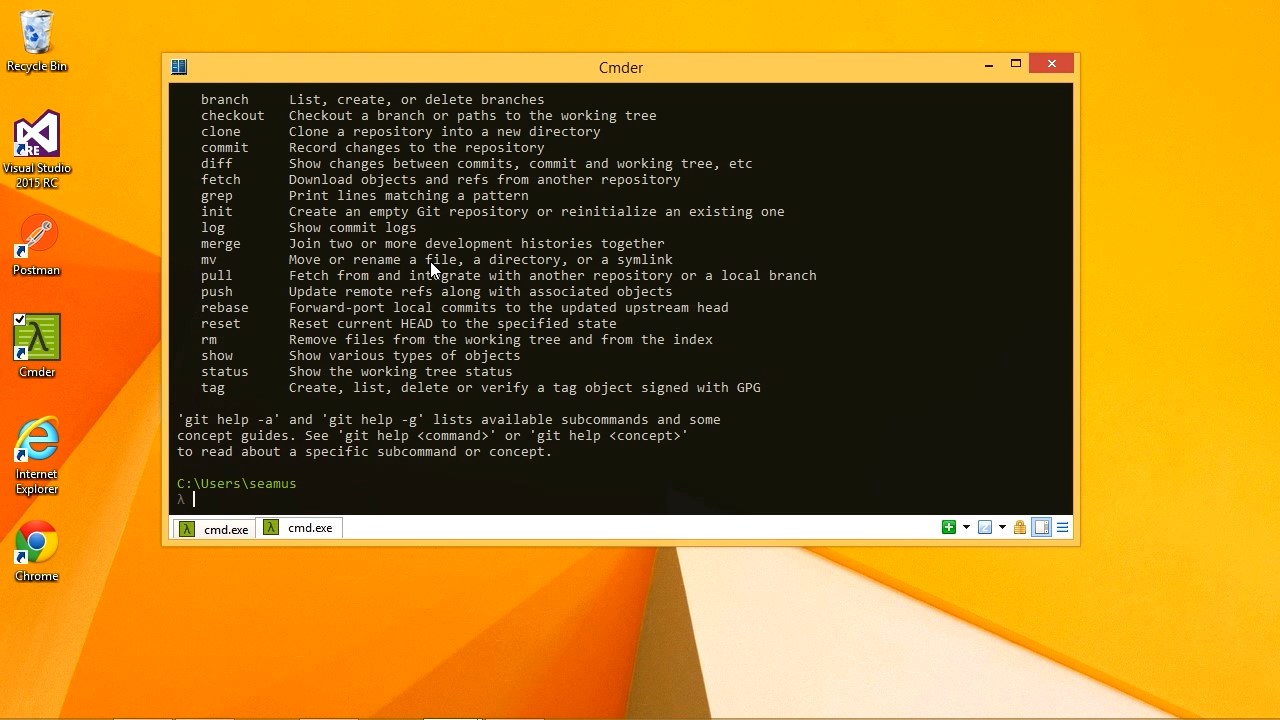Select the Visual Studio 2015 RC icon
Image resolution: width=1280 pixels, height=720 pixels.
tap(37, 150)
